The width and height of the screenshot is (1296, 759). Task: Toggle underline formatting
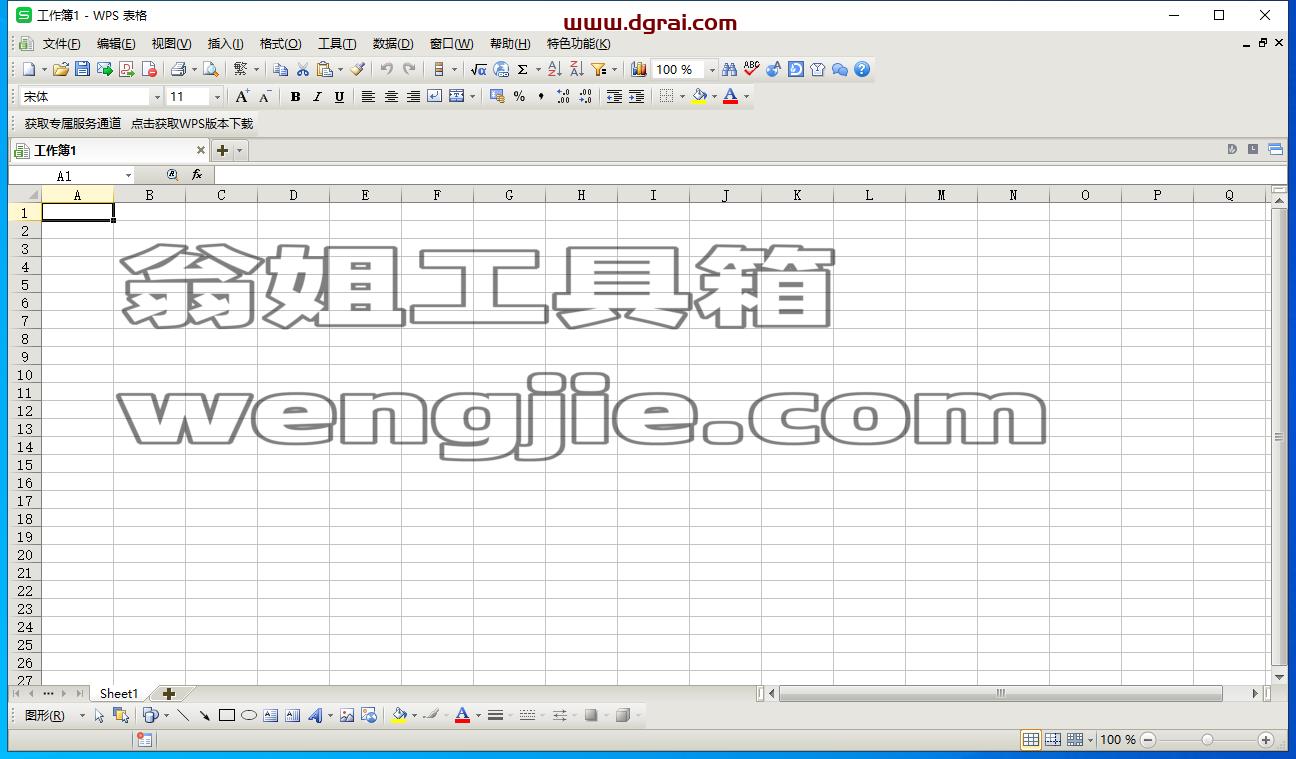tap(339, 97)
